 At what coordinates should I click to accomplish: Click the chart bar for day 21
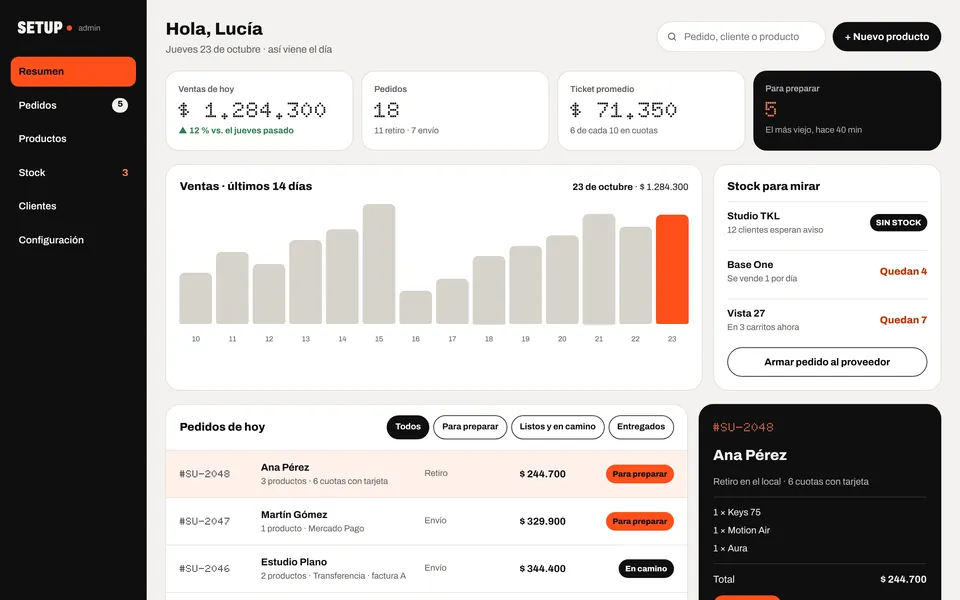click(599, 269)
